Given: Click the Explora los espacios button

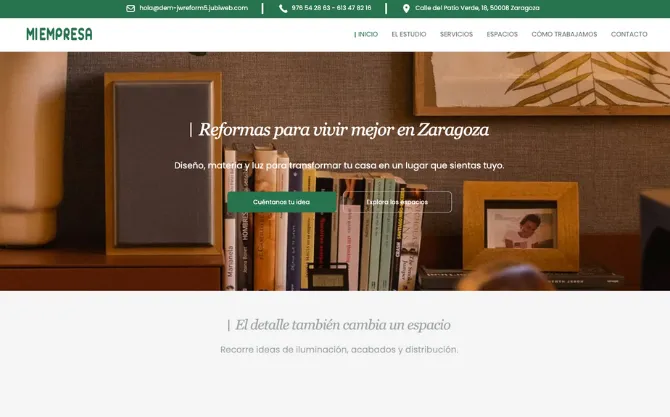Looking at the screenshot, I should click(397, 202).
